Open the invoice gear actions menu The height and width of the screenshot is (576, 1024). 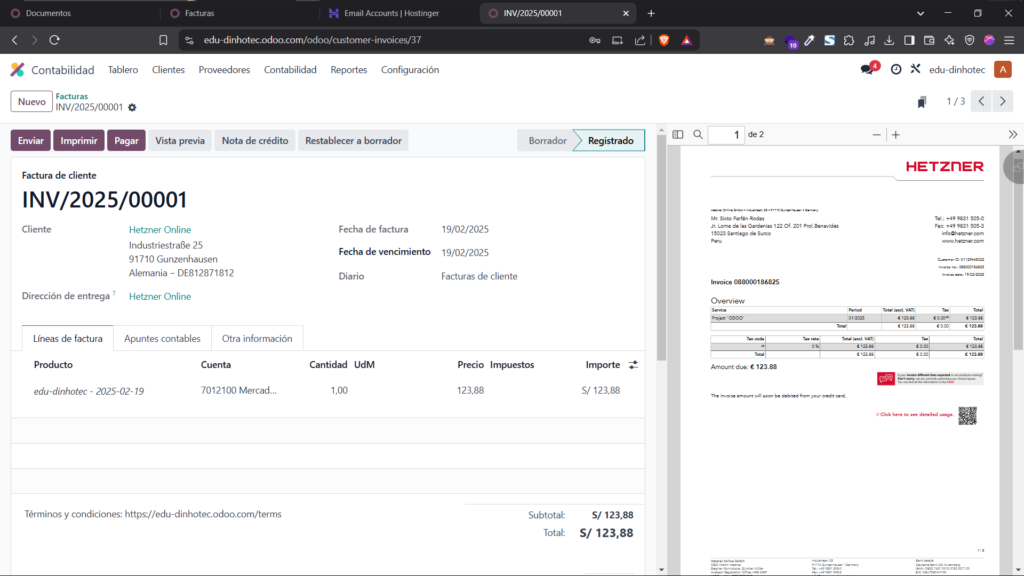(x=133, y=107)
